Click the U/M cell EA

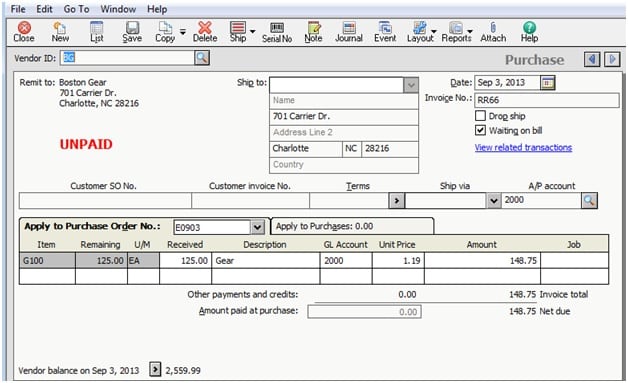click(x=143, y=261)
